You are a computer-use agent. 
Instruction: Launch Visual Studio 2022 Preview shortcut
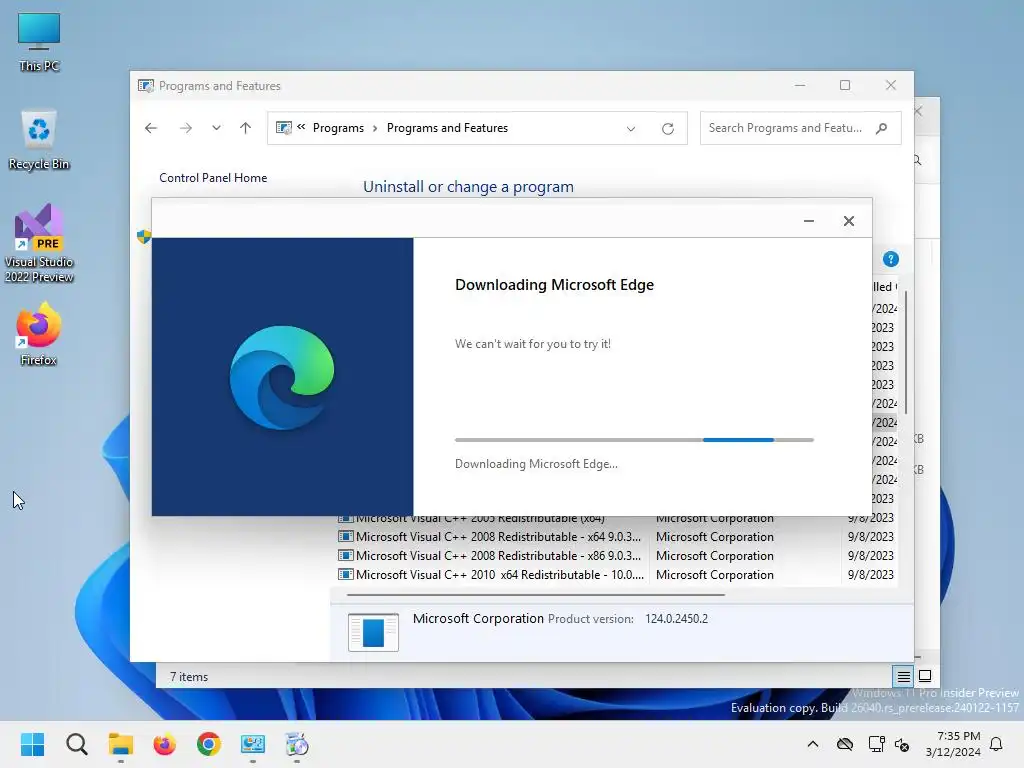pos(39,243)
